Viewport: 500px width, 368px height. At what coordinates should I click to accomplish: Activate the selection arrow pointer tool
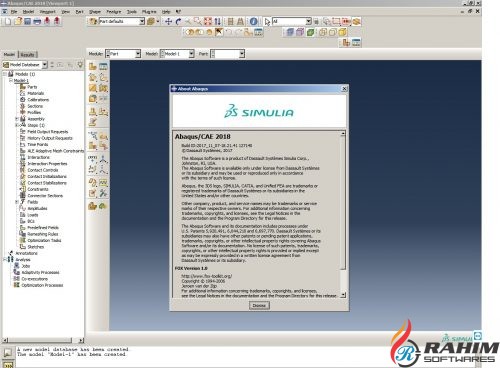pos(267,22)
